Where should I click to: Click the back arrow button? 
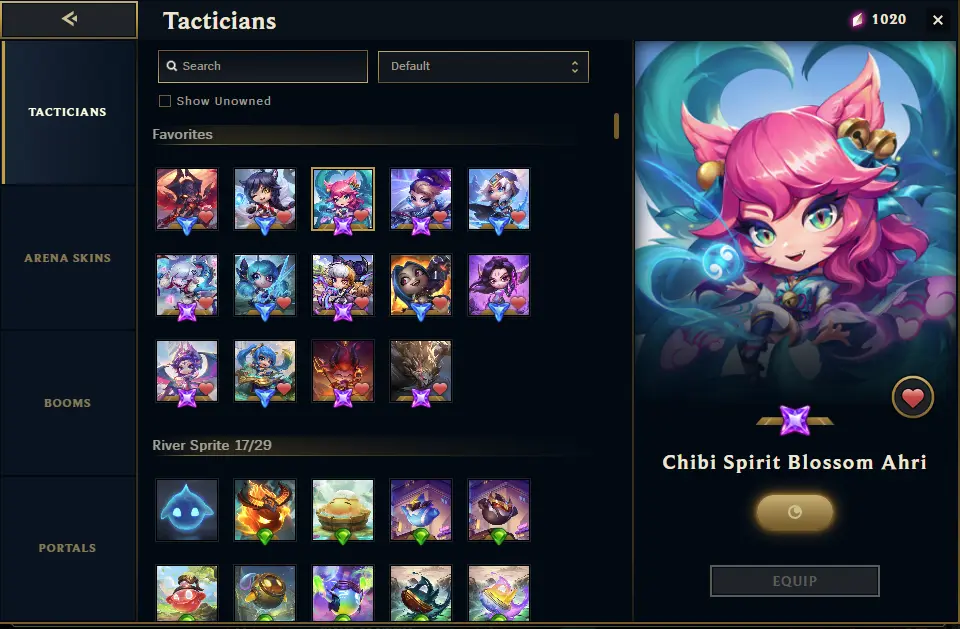click(69, 20)
